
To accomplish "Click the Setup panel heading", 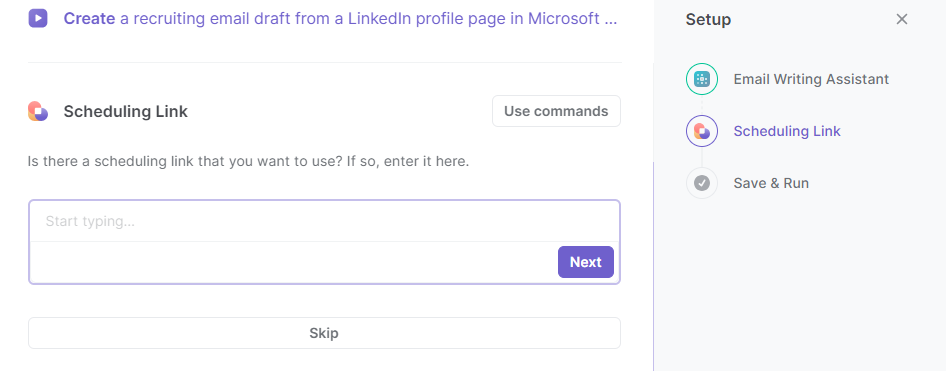I will 708,19.
